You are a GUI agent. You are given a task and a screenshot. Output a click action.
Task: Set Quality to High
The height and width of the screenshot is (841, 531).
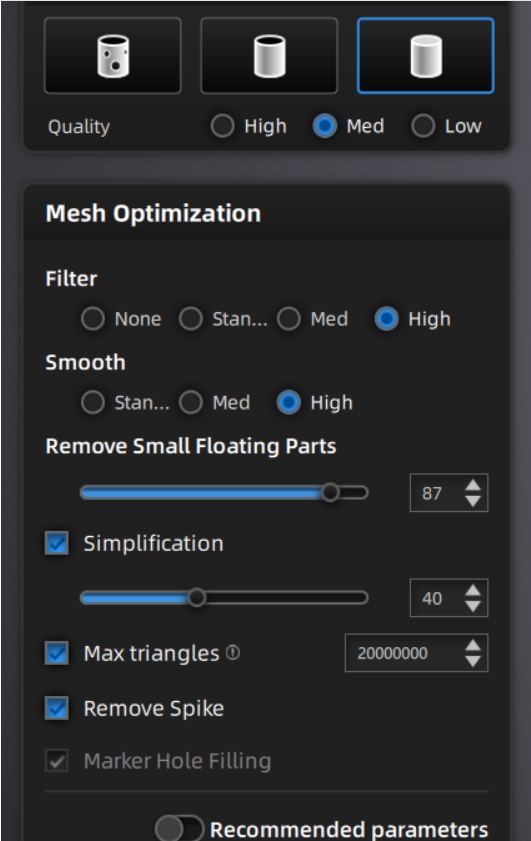tap(222, 126)
